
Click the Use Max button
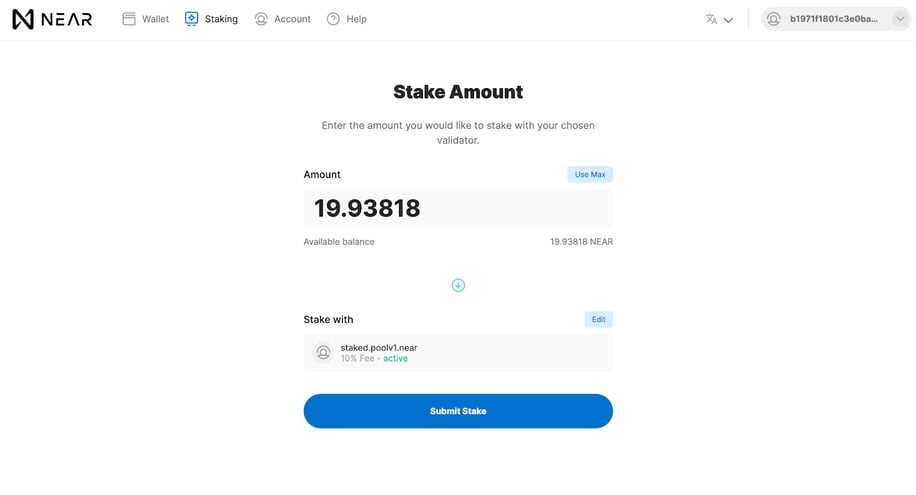coord(590,174)
